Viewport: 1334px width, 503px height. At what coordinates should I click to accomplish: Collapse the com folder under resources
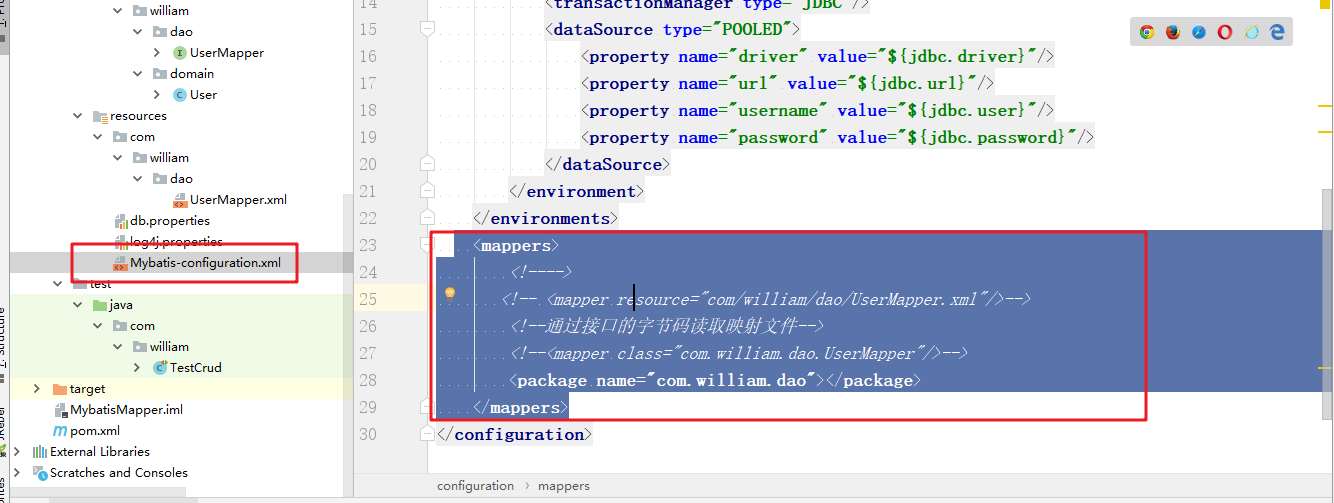point(98,137)
